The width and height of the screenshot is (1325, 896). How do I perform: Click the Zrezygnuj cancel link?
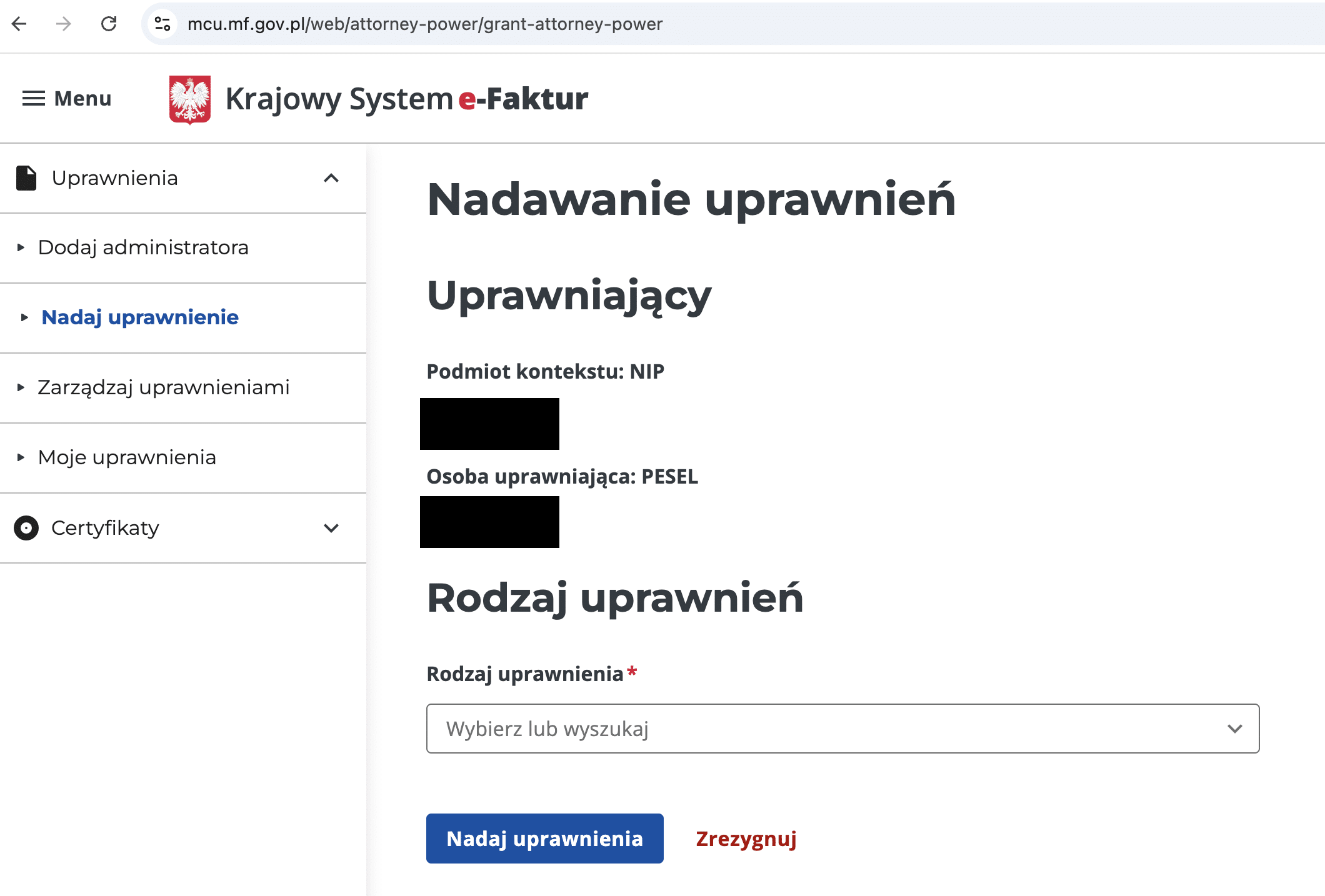746,839
